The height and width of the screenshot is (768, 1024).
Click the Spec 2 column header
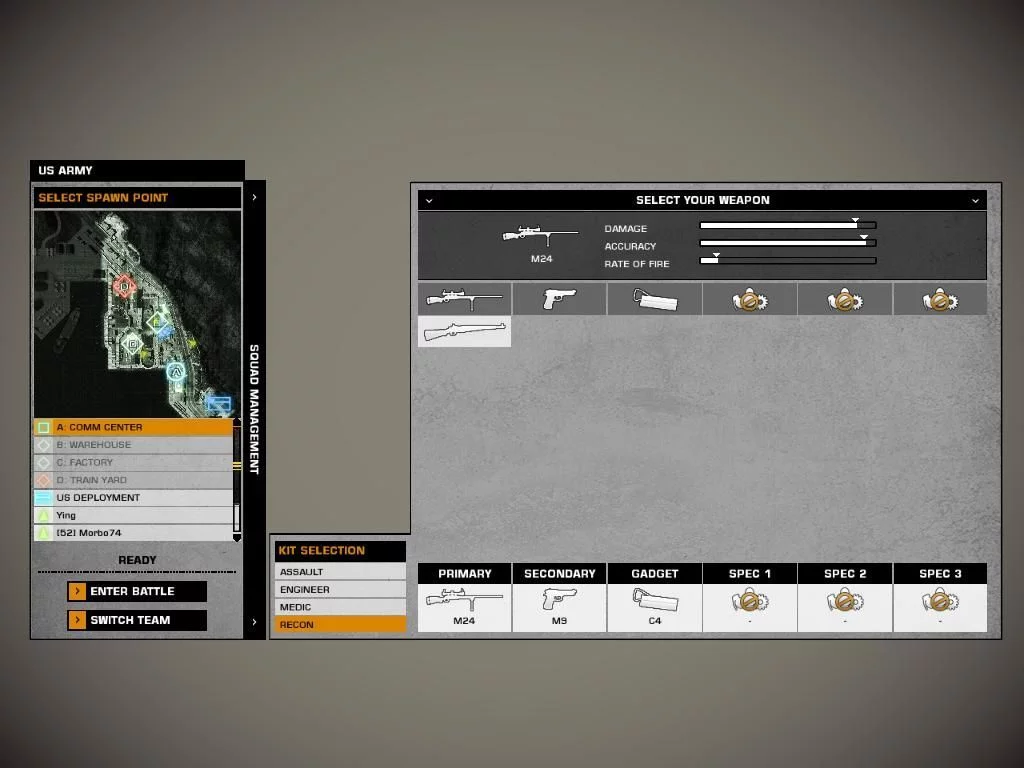point(845,573)
